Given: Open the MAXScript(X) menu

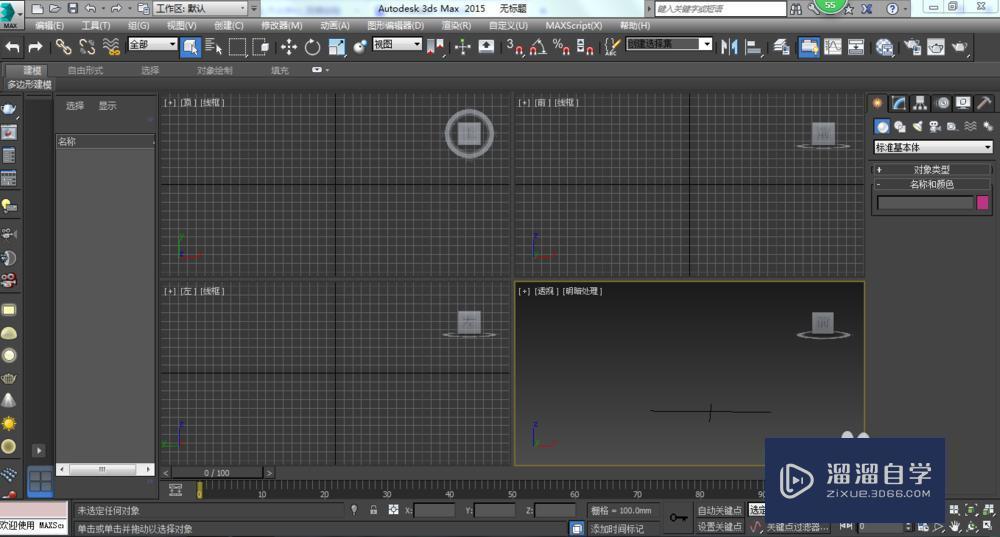Looking at the screenshot, I should [x=573, y=26].
